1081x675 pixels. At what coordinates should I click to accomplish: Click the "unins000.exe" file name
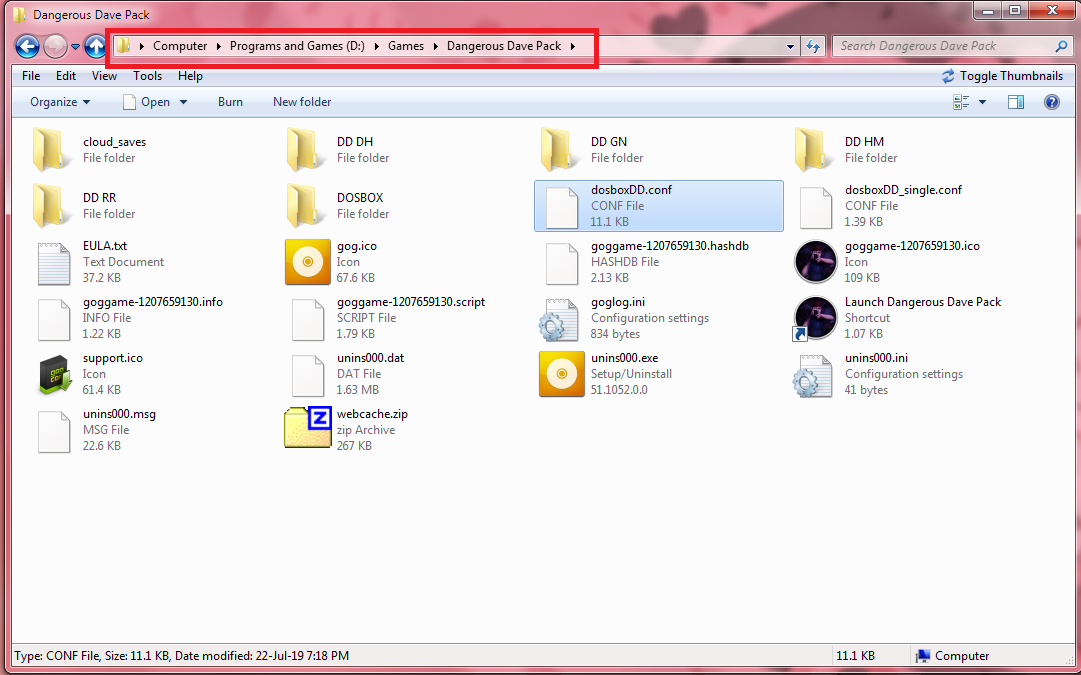point(625,358)
